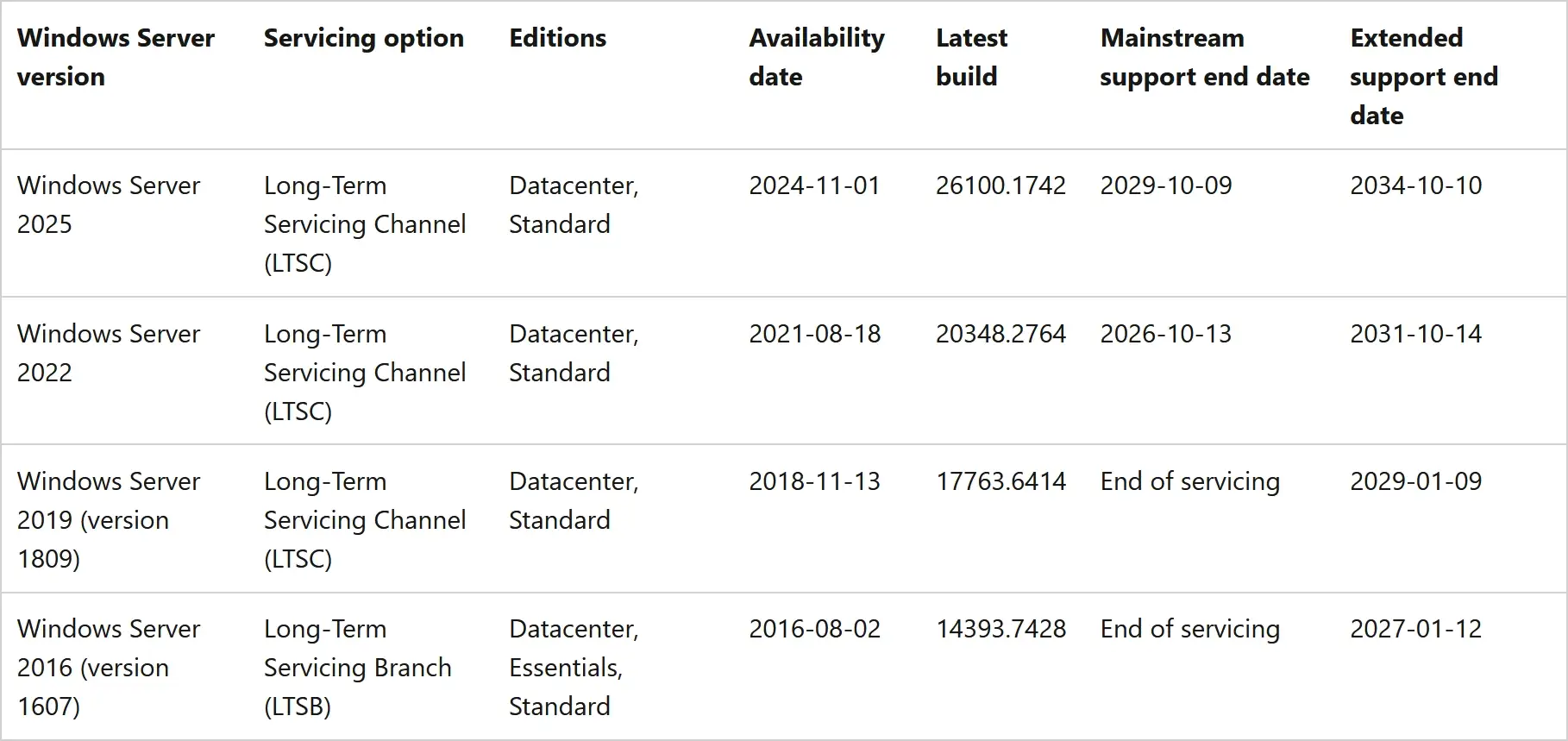Image resolution: width=1568 pixels, height=741 pixels.
Task: Select the Availability date header cell
Action: coord(816,57)
